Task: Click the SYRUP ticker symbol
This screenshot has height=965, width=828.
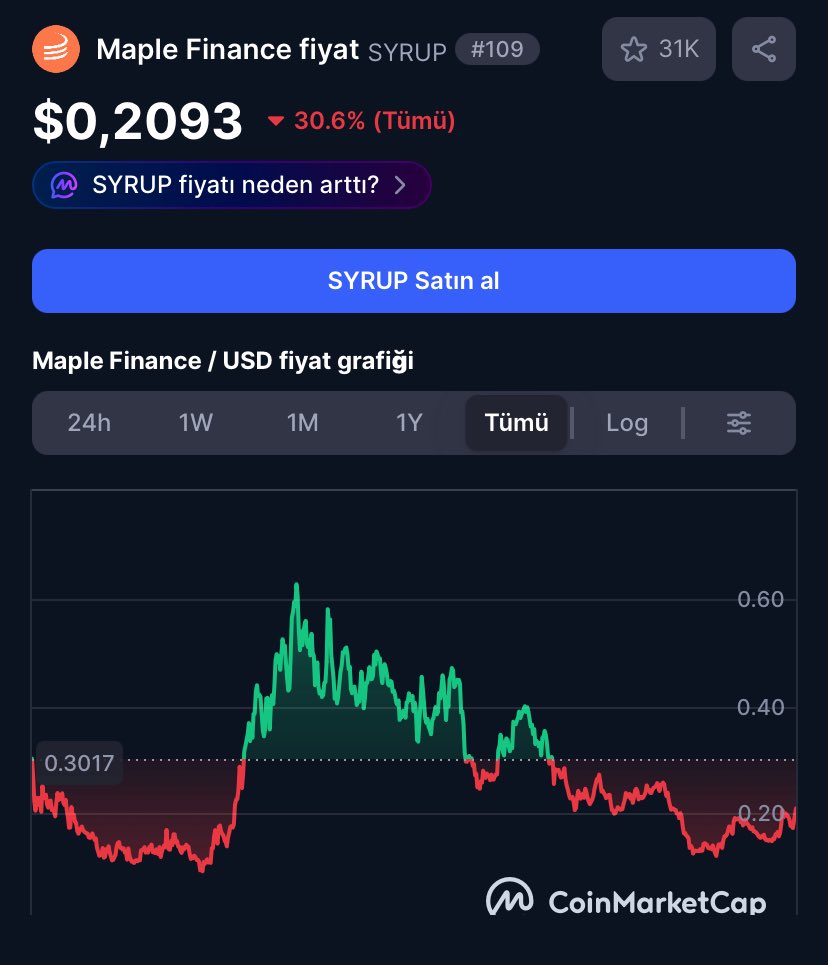Action: 407,52
